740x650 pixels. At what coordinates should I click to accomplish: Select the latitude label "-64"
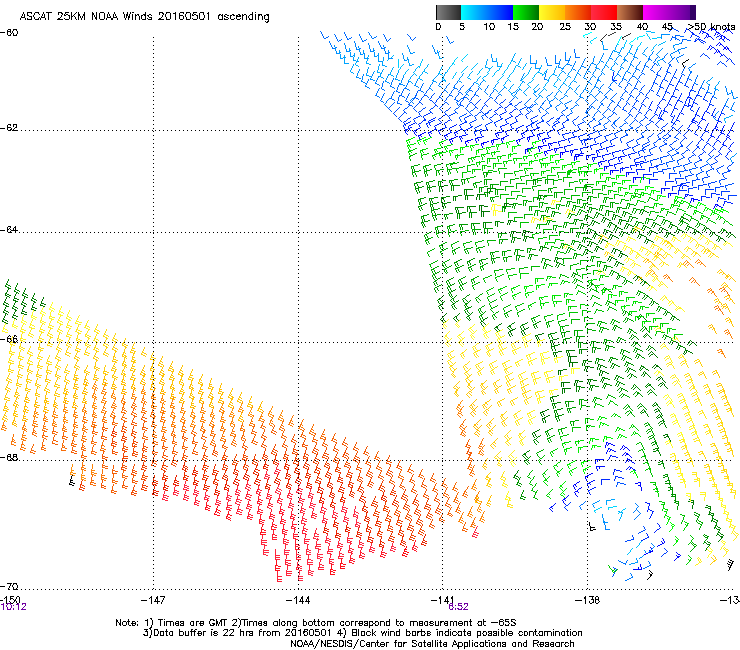point(9,230)
